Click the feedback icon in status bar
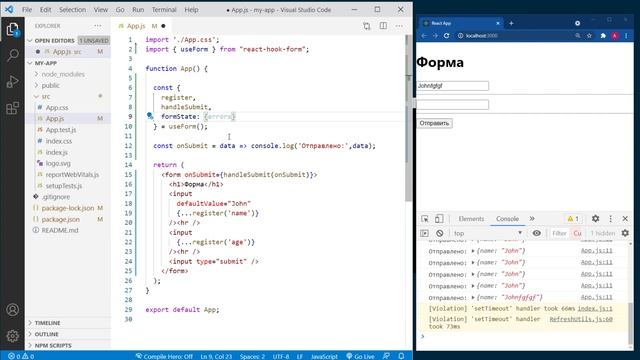This screenshot has width=640, height=360. [x=386, y=356]
